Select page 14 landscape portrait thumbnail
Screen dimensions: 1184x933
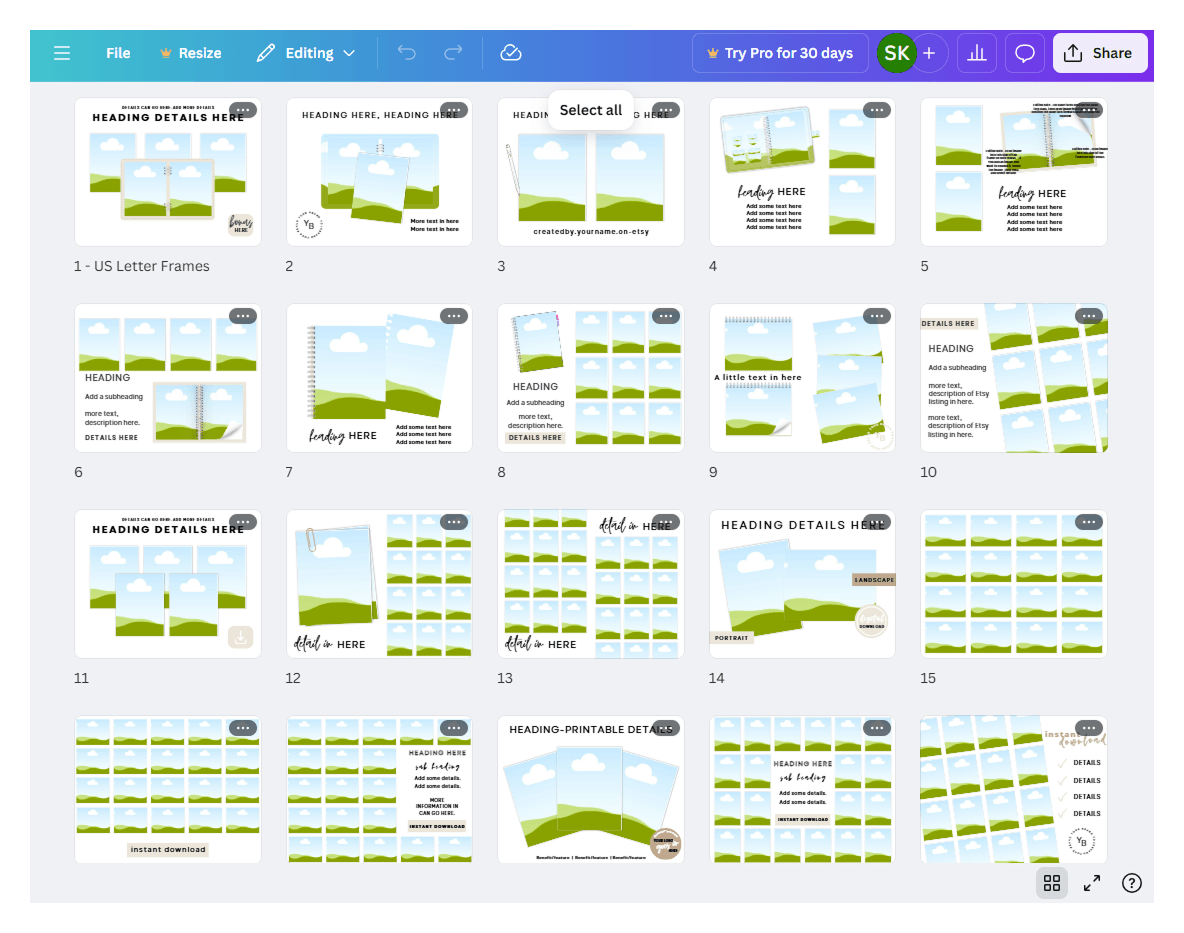[x=802, y=584]
